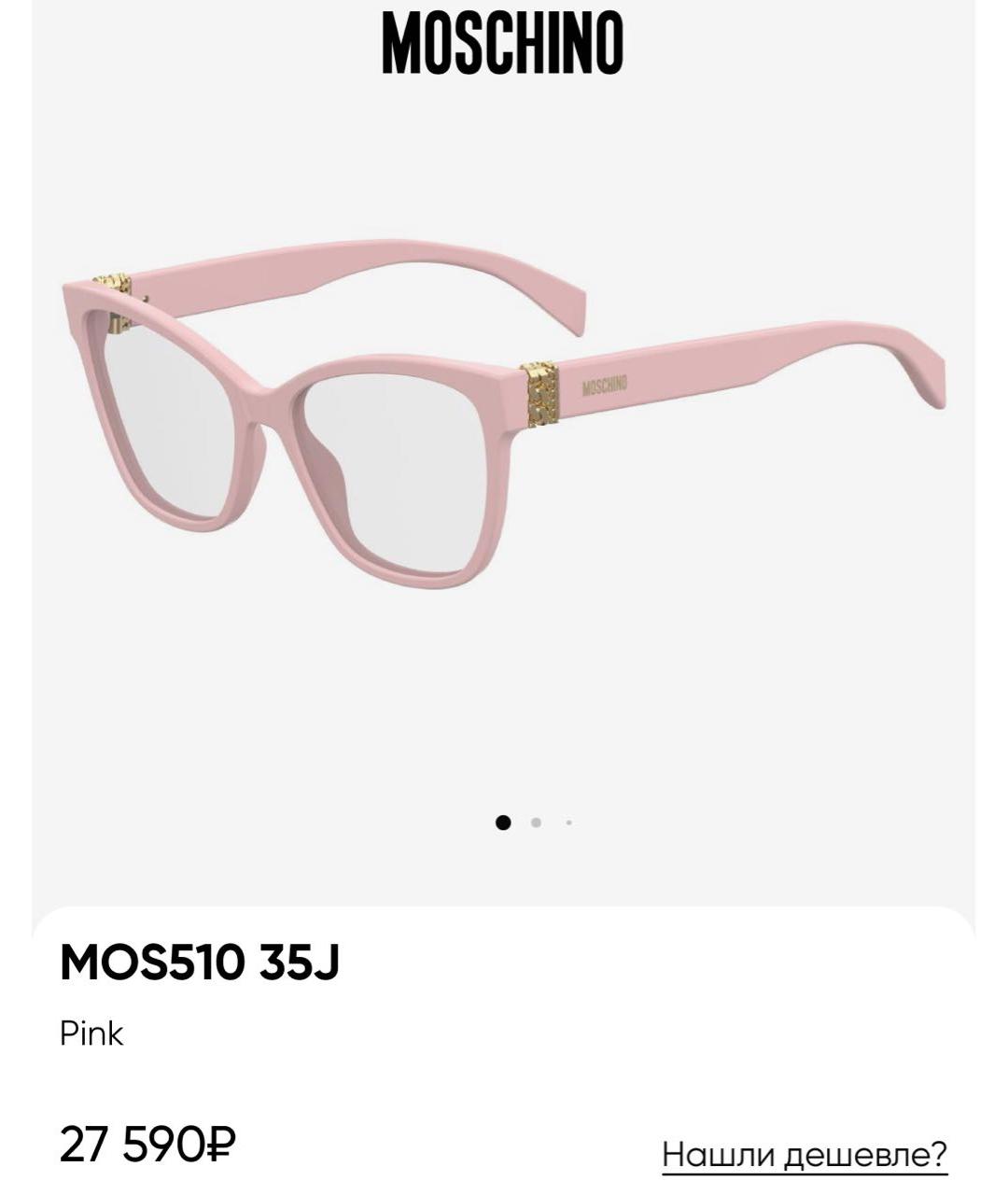Select the first carousel dot indicator
Viewport: 1008px width, 1195px height.
coord(503,822)
